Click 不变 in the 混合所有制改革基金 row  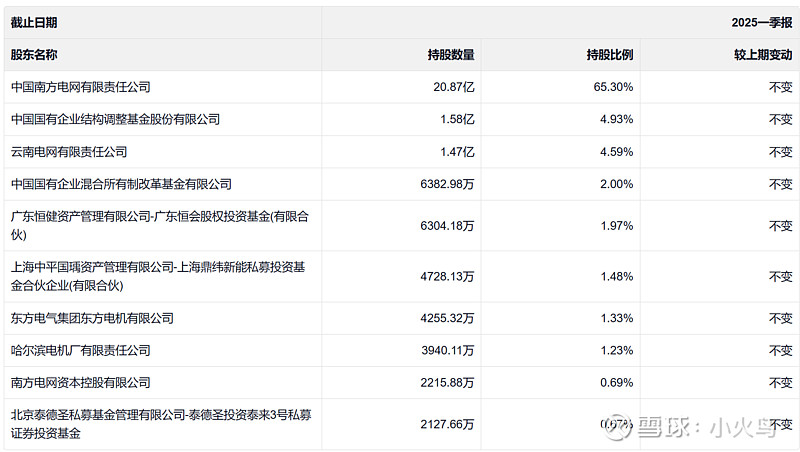pyautogui.click(x=781, y=184)
